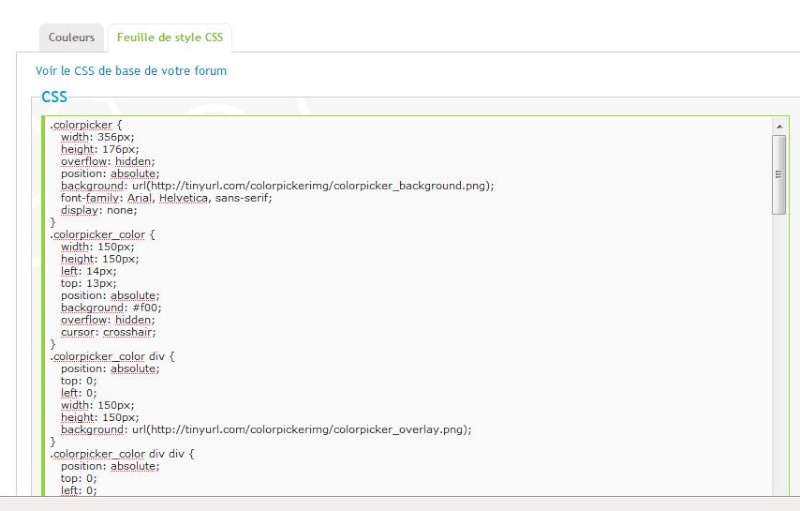Screen dimensions: 800x511
Task: Click the line '.colorpicker_color {'
Action: 102,235
